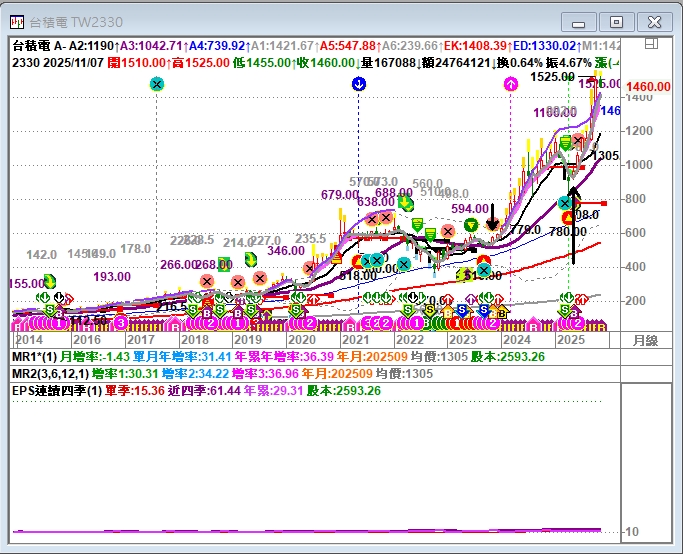
Task: Click the green icon beside the 155.00 label
Action: [x=49, y=282]
